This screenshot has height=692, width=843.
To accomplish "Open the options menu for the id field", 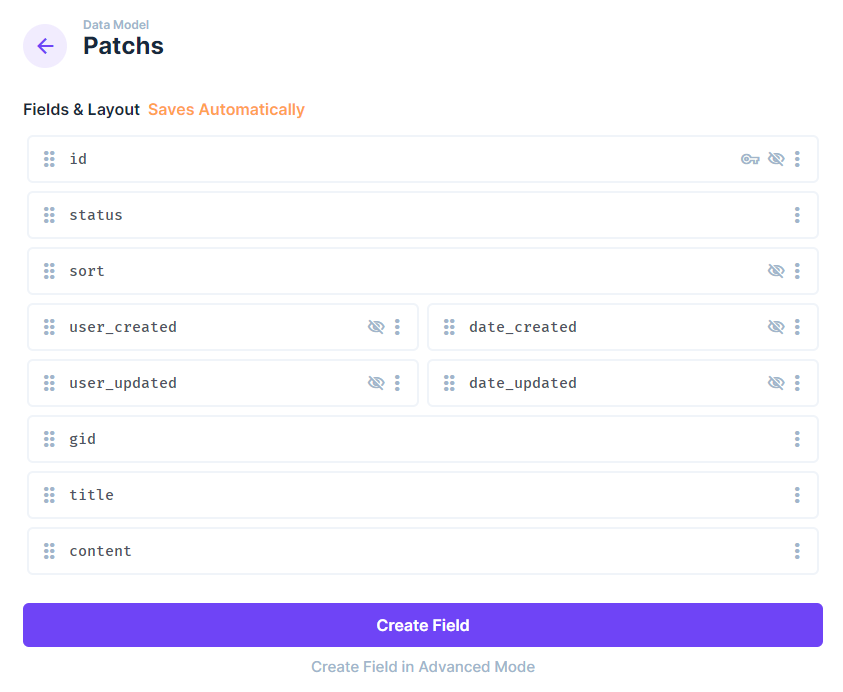I will coord(797,159).
